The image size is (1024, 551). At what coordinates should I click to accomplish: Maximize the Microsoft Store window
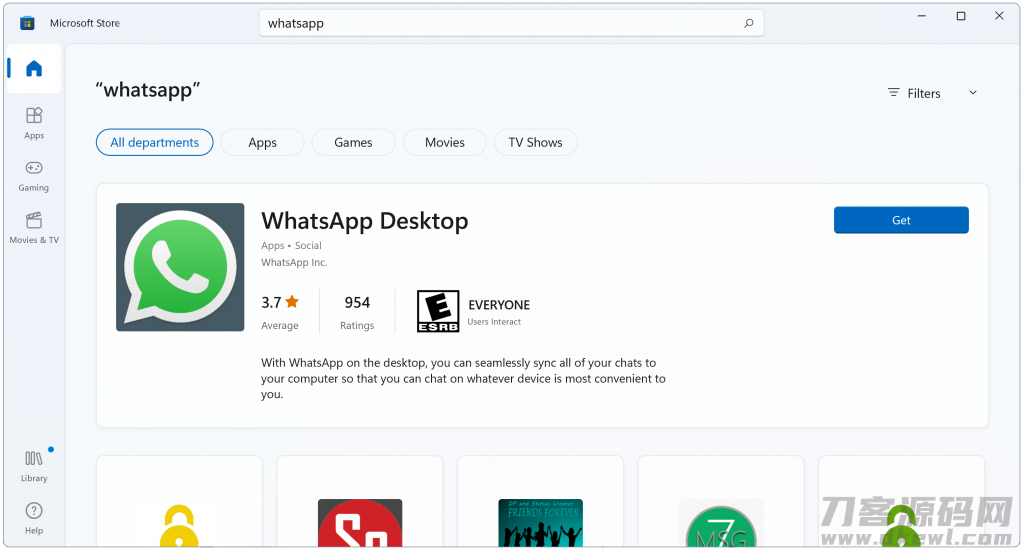pyautogui.click(x=961, y=16)
